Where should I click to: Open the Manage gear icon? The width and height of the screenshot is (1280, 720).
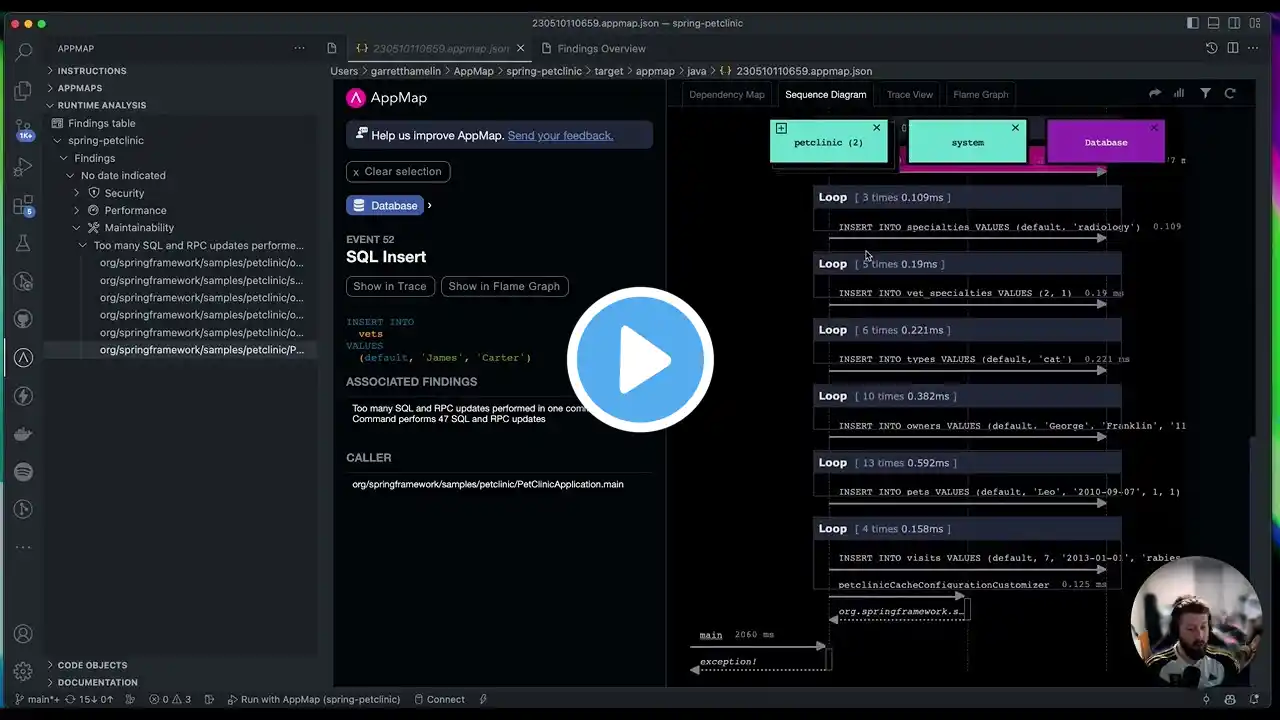coord(23,671)
